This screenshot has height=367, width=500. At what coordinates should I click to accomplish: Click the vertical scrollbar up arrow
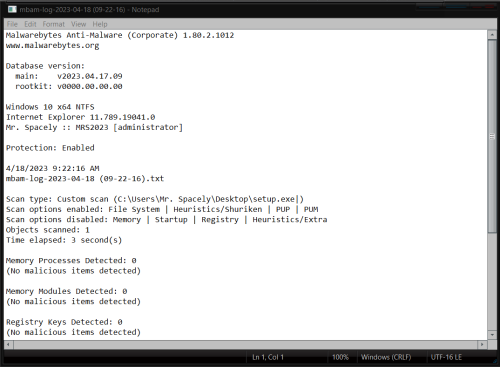492,35
